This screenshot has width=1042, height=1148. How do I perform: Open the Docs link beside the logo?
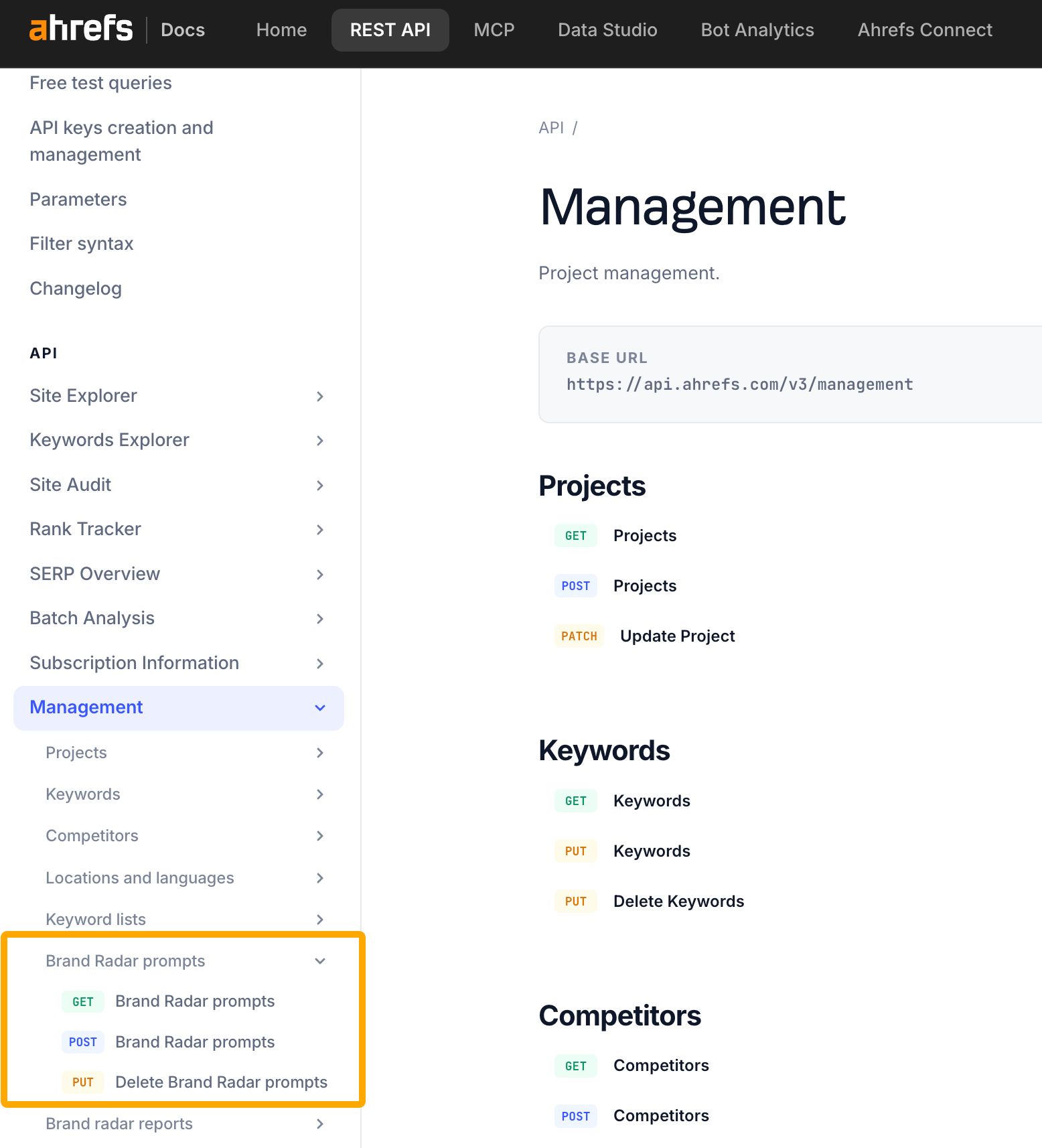pos(183,30)
